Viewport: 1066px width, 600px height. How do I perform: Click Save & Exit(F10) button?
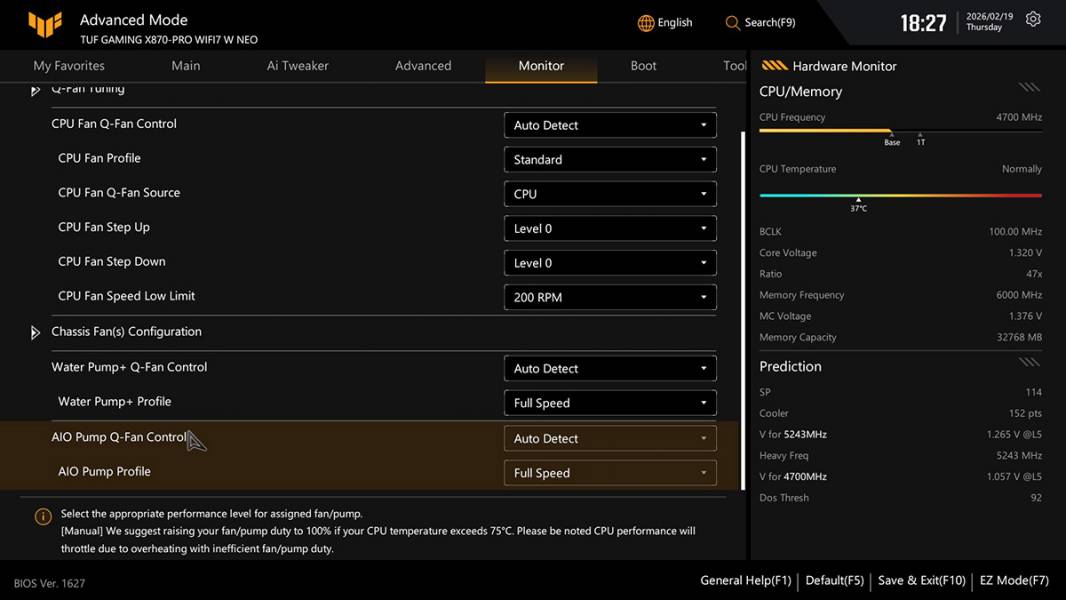tap(921, 581)
